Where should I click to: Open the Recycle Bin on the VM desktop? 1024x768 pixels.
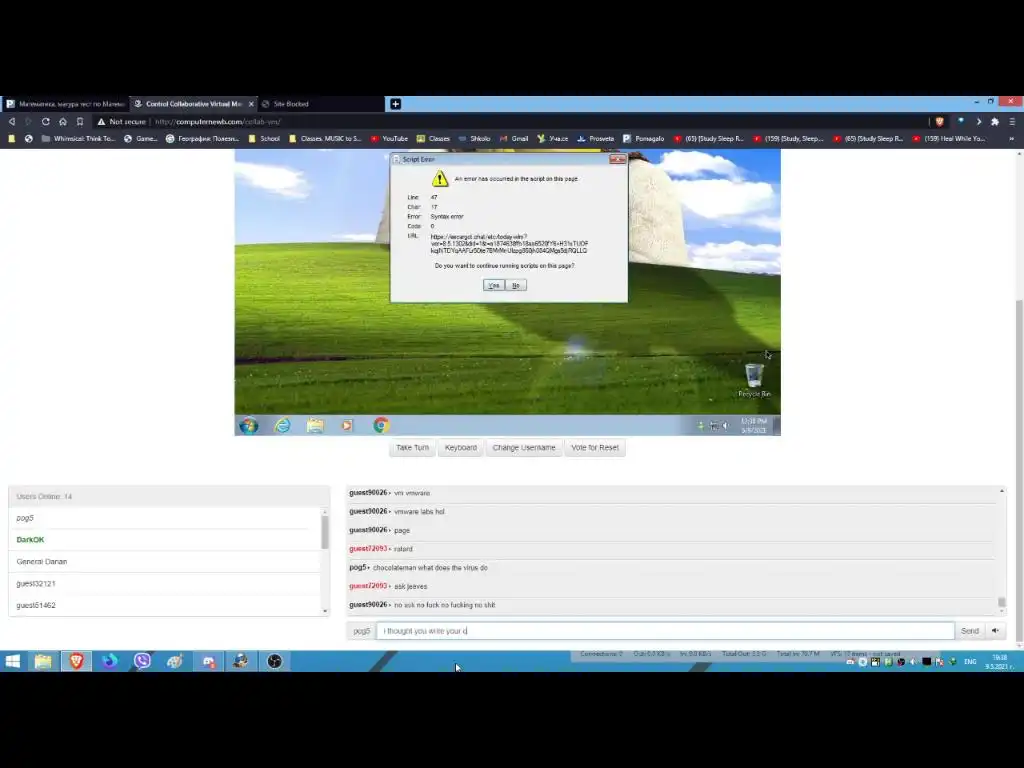tap(754, 380)
